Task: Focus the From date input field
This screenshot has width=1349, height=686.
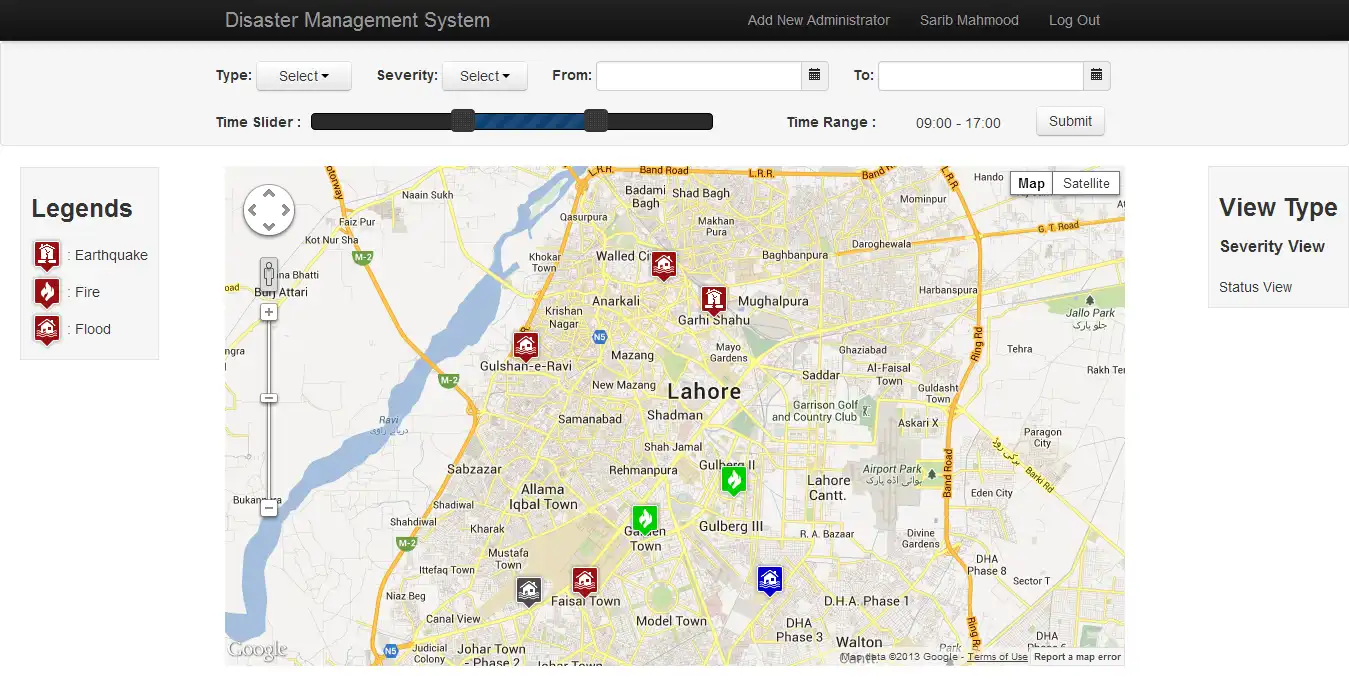Action: (x=699, y=76)
